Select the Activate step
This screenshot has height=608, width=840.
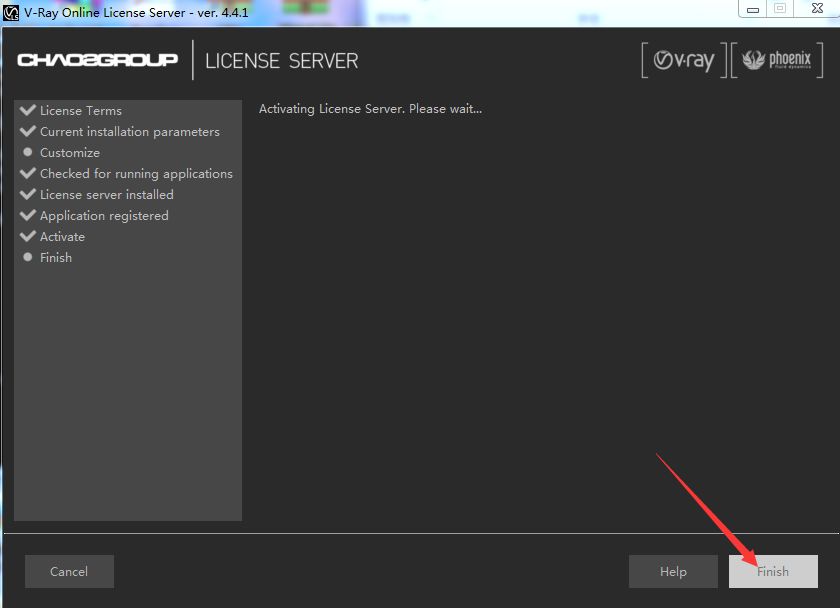pyautogui.click(x=62, y=236)
